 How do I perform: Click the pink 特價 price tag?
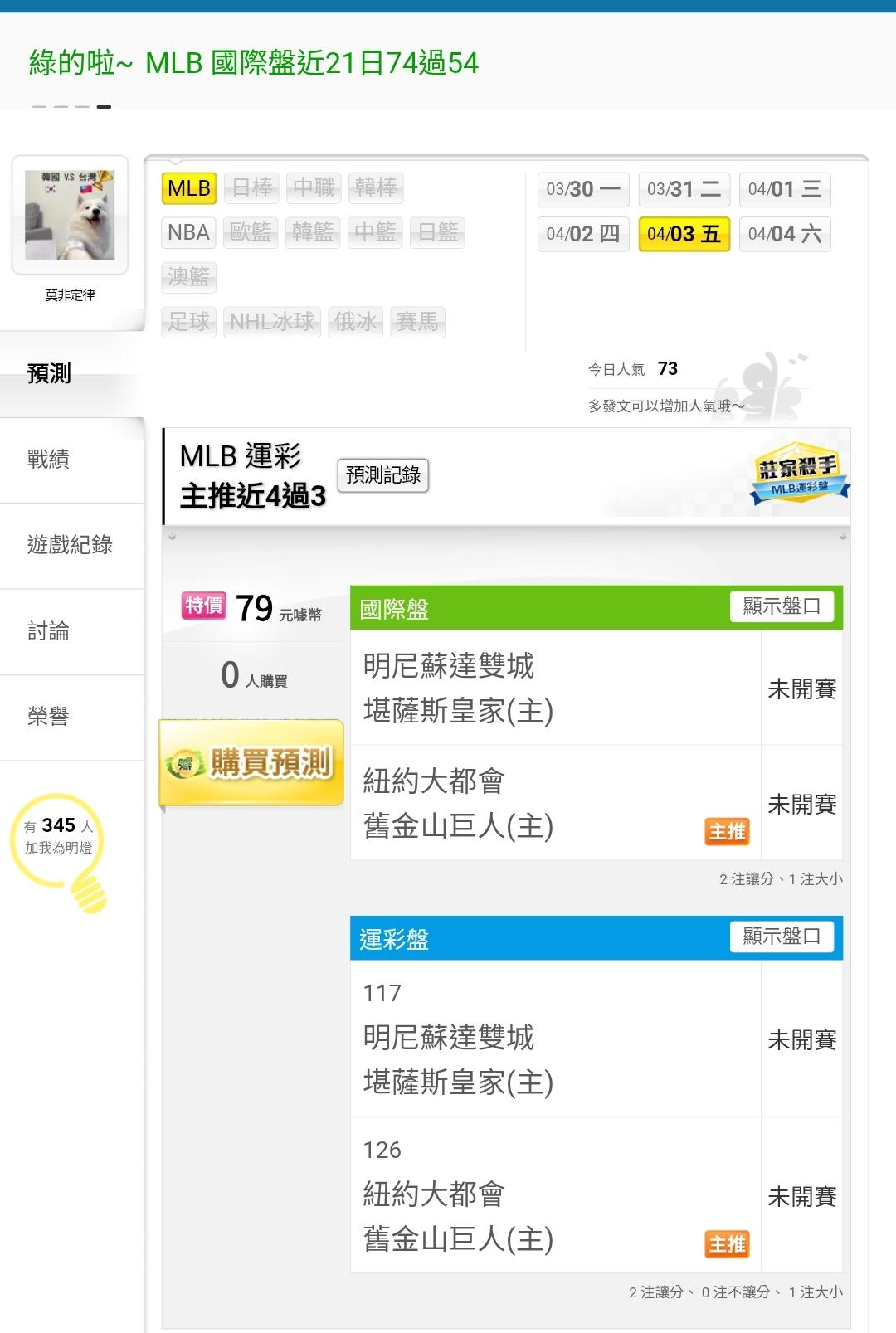(x=203, y=606)
